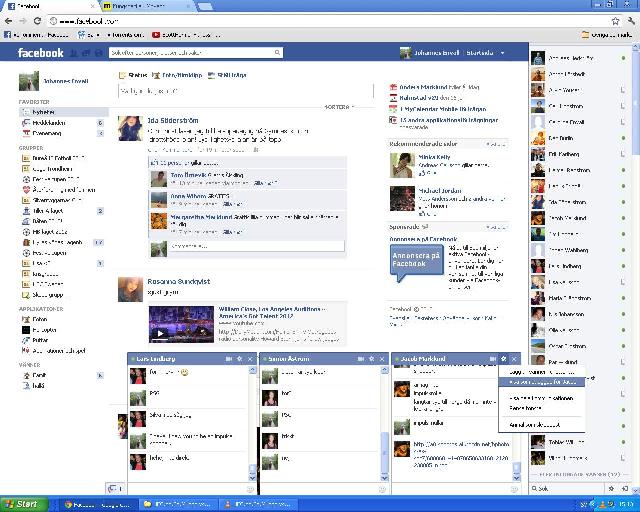Select the highlighted item in chat options menu

click(x=542, y=382)
